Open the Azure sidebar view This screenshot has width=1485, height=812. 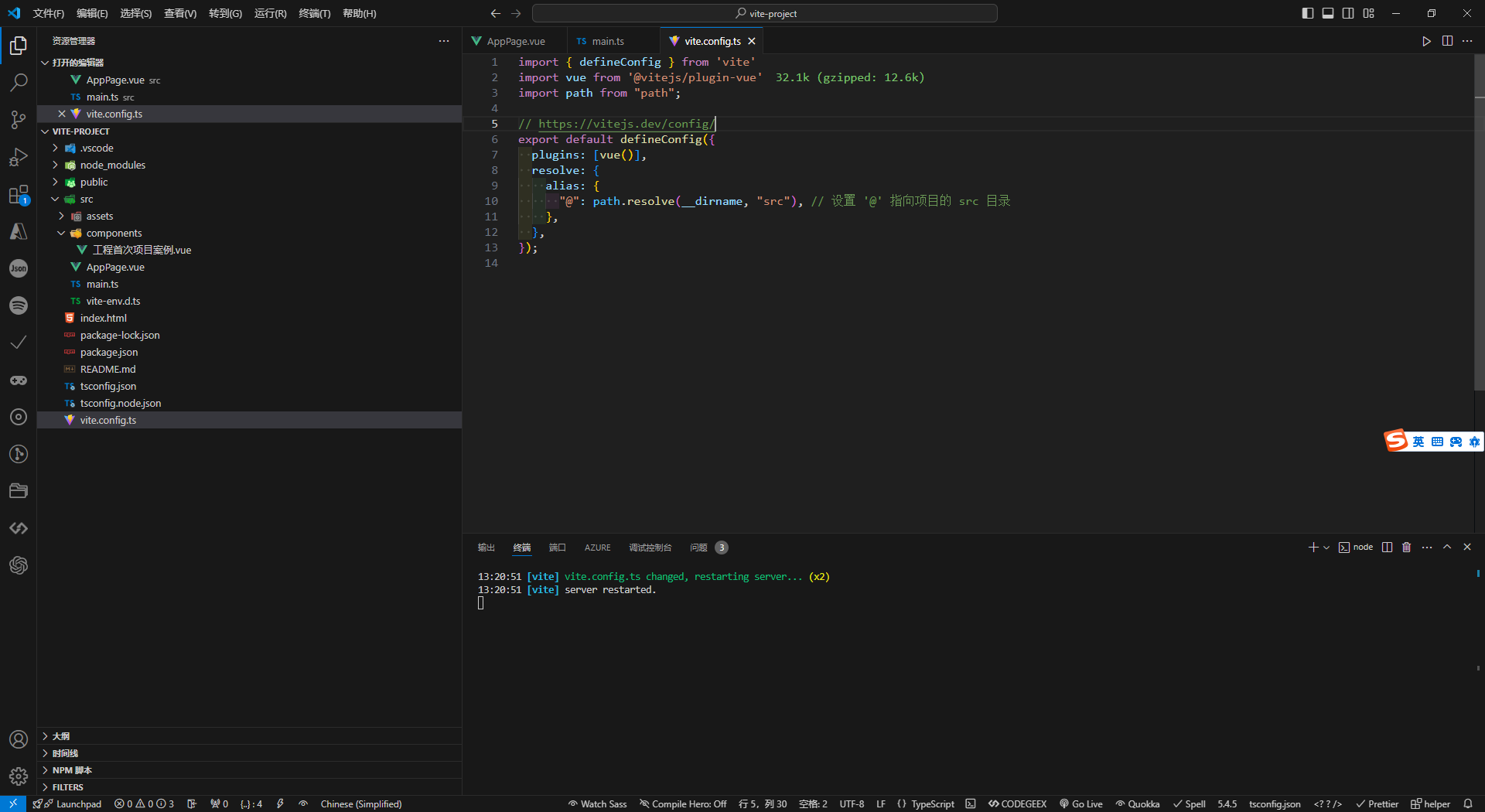pyautogui.click(x=19, y=231)
